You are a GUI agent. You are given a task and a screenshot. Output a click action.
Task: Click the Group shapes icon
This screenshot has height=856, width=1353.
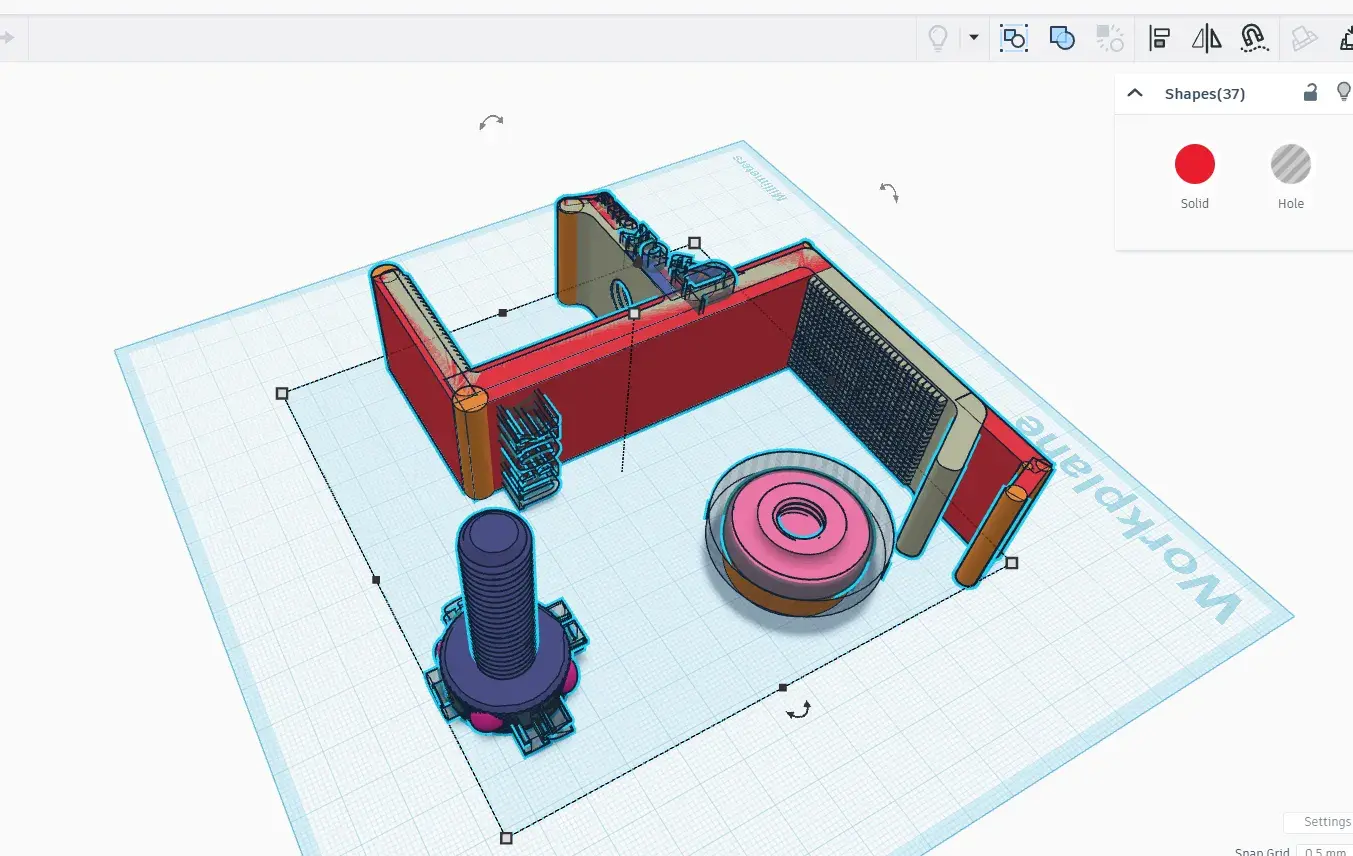[1014, 39]
